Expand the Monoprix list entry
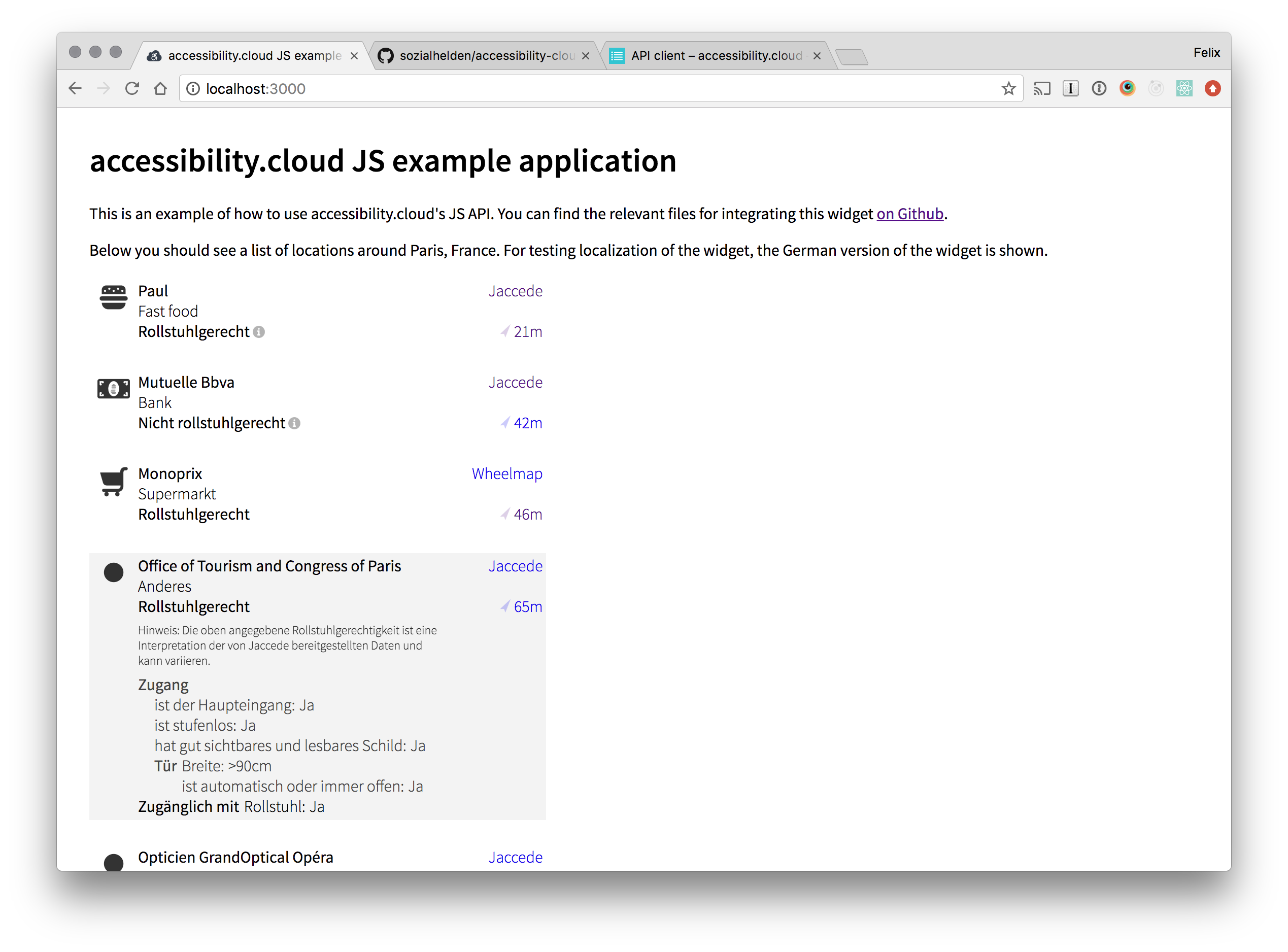Image resolution: width=1288 pixels, height=952 pixels. click(x=170, y=474)
